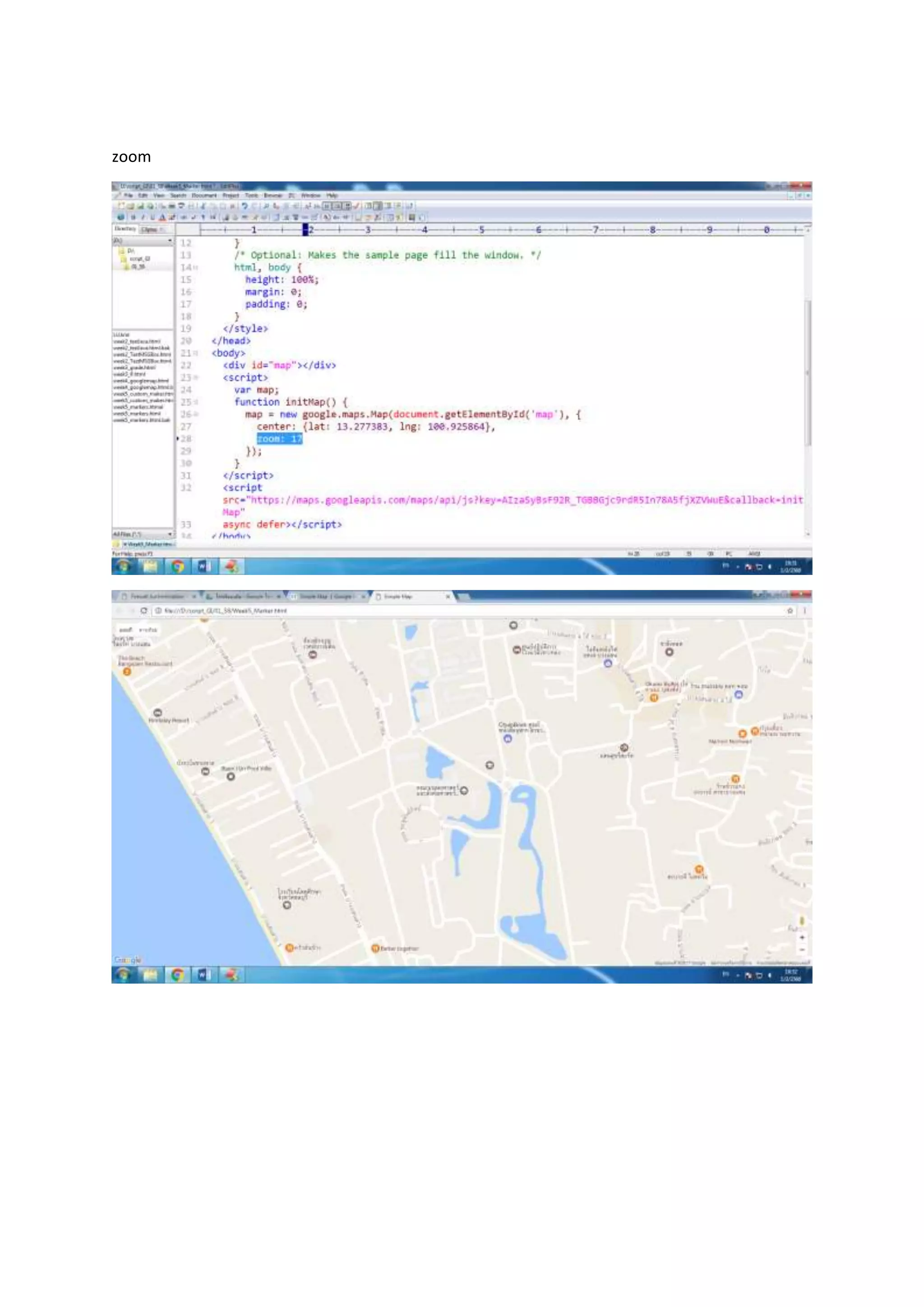Bookmark this page with the star icon
This screenshot has height=1307, width=924.
(x=790, y=611)
